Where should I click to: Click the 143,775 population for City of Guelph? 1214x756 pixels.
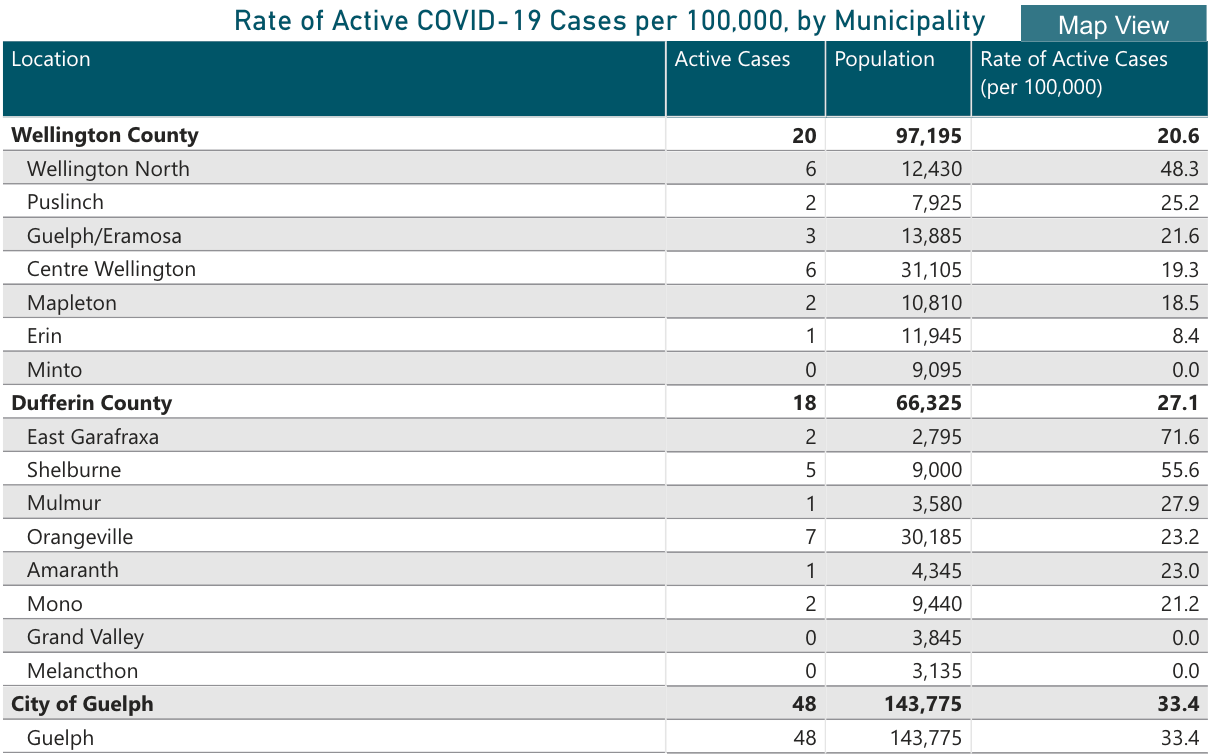(x=921, y=704)
